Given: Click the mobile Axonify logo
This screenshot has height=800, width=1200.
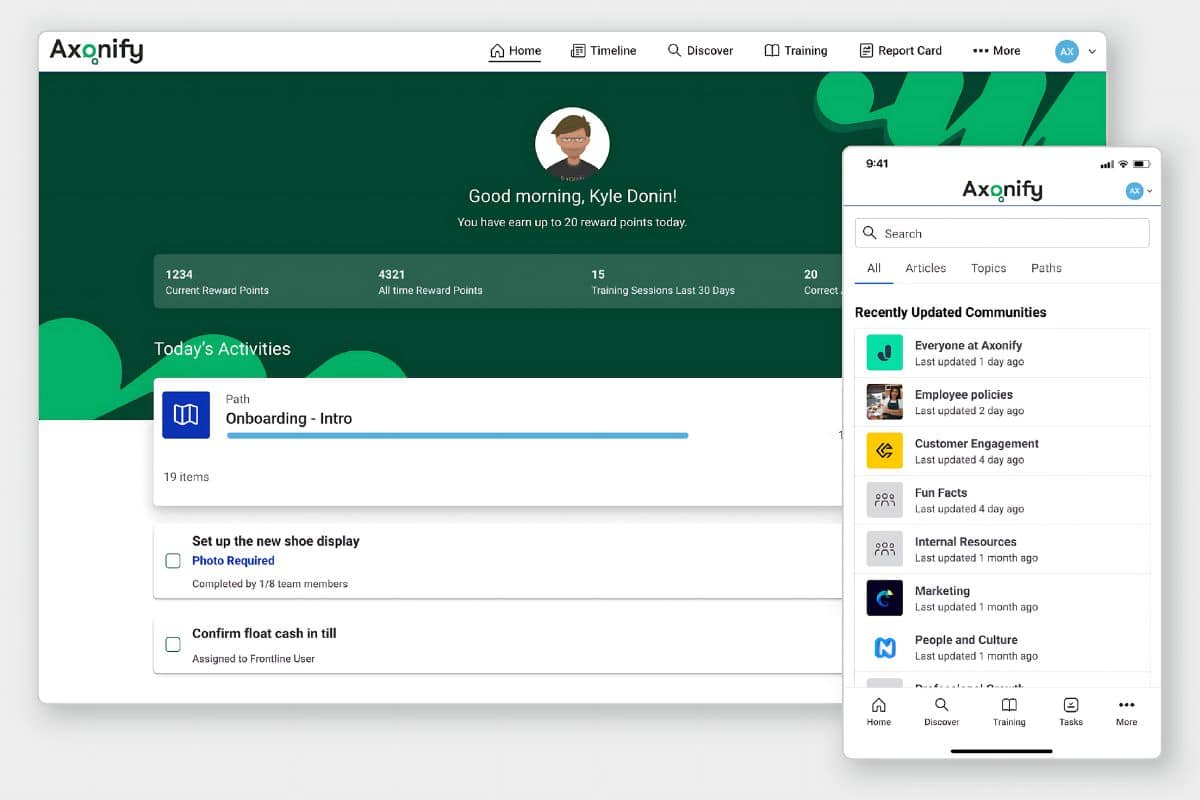Looking at the screenshot, I should 1002,190.
